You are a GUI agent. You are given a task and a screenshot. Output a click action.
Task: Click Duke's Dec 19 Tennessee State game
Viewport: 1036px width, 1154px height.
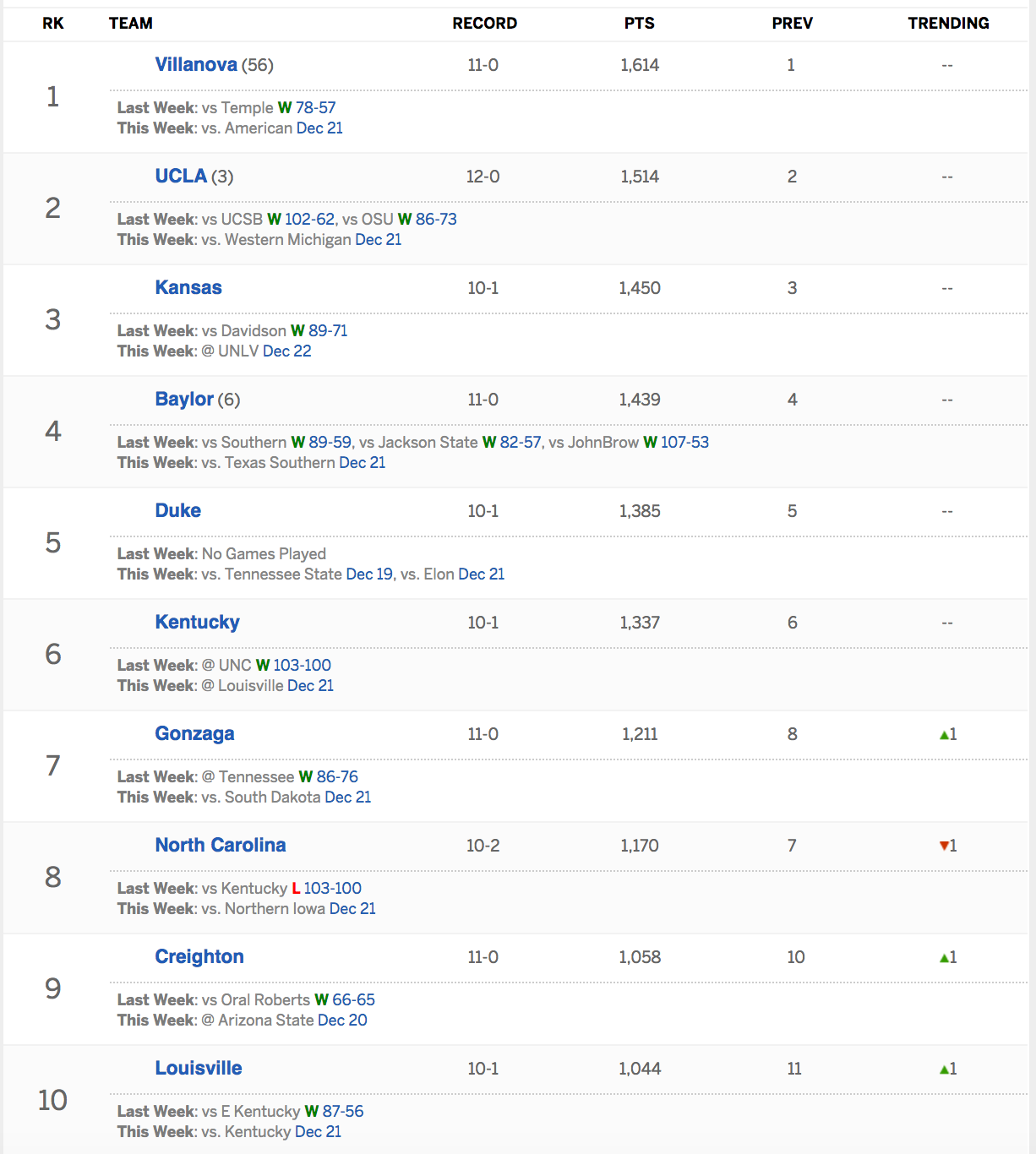(369, 574)
